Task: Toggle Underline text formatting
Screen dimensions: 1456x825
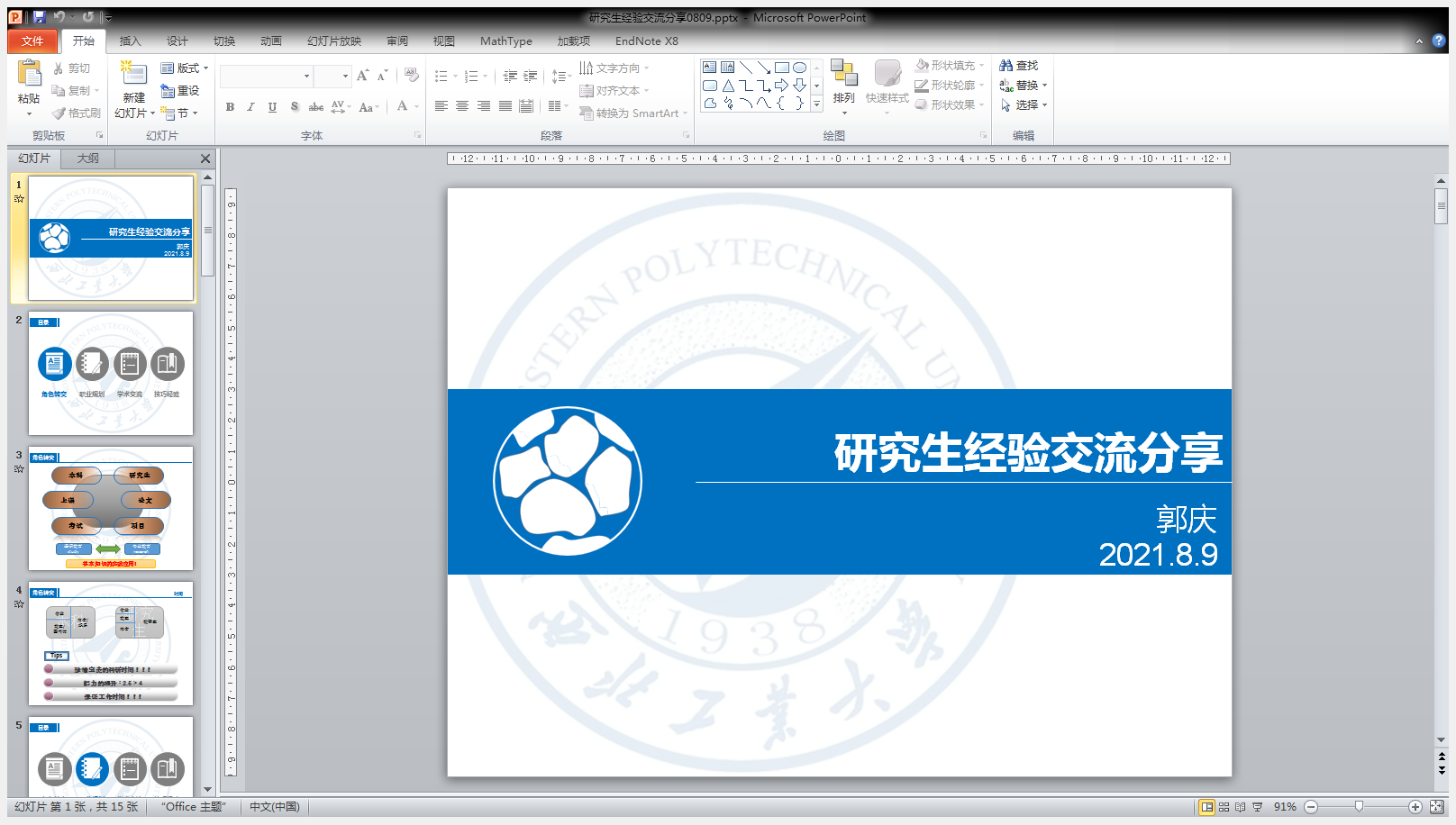Action: coord(272,107)
